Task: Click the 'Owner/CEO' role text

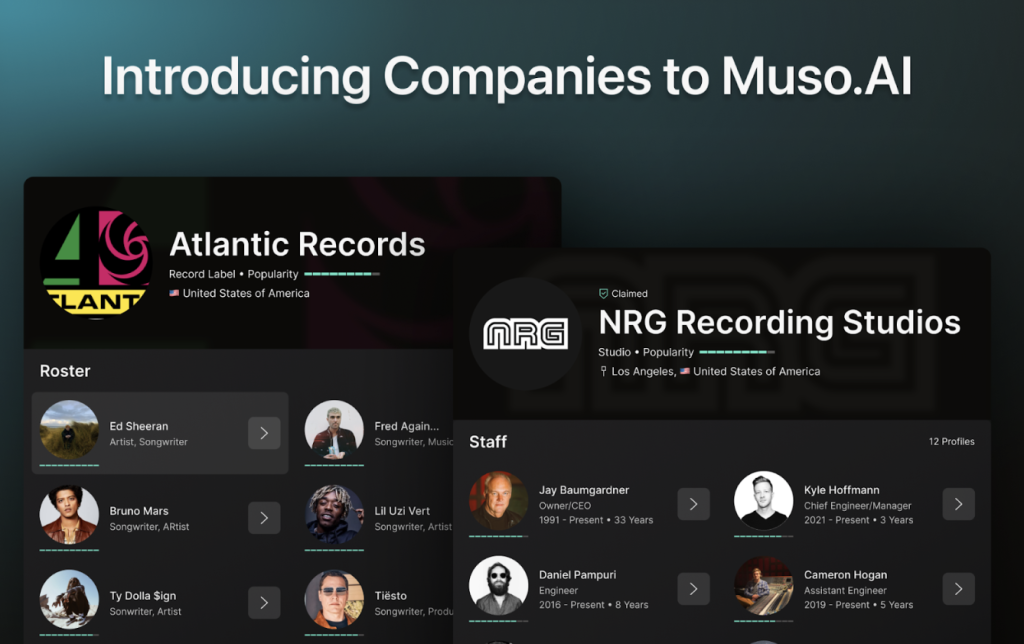Action: point(565,506)
